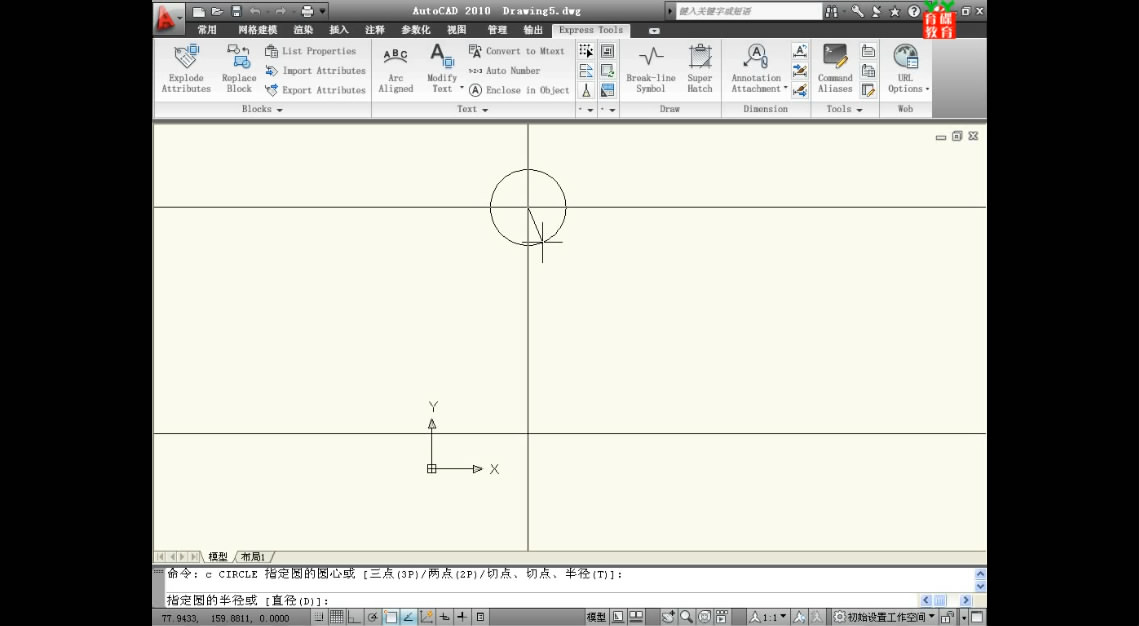Click the Pan hand icon in status bar
This screenshot has width=1139, height=626.
(x=668, y=617)
